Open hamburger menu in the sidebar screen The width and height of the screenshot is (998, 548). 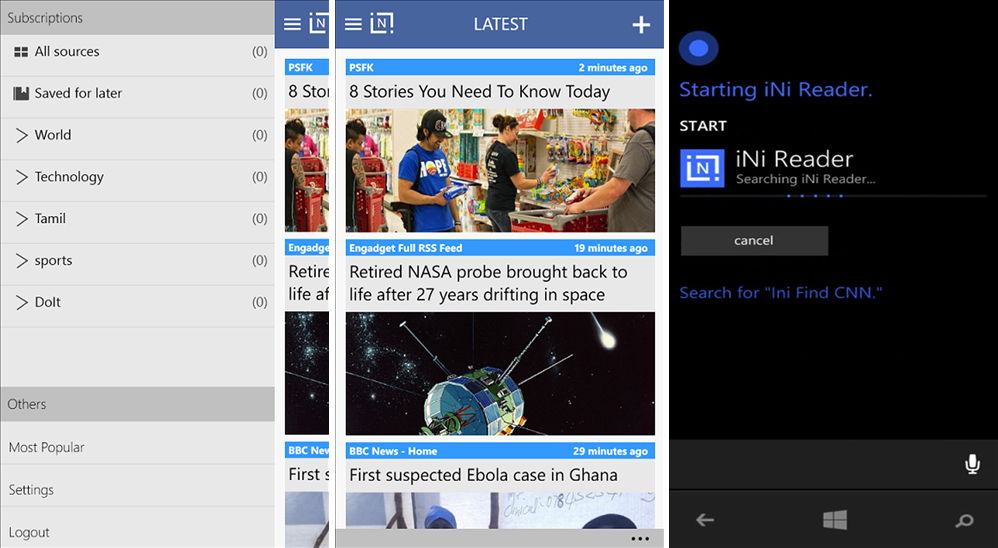pos(292,24)
